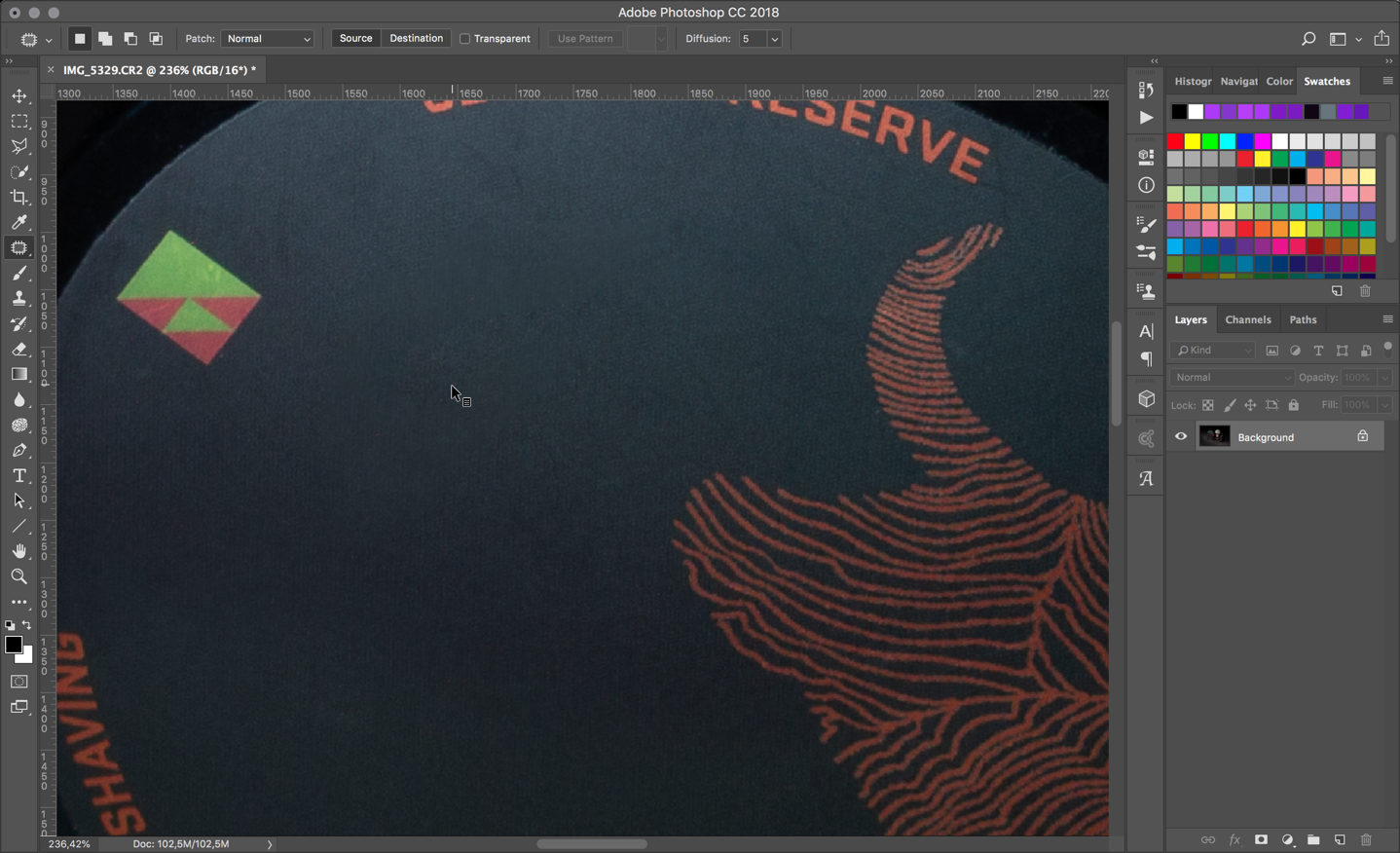Toggle lock position icon

click(x=1251, y=405)
